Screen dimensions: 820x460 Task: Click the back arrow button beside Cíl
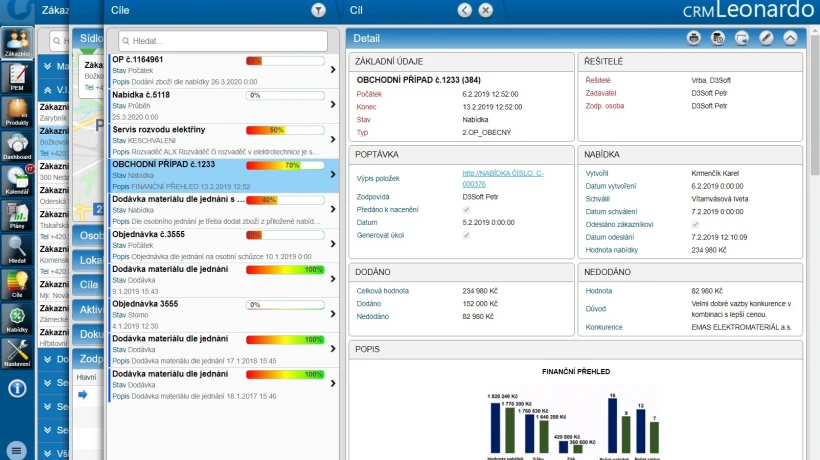[464, 10]
